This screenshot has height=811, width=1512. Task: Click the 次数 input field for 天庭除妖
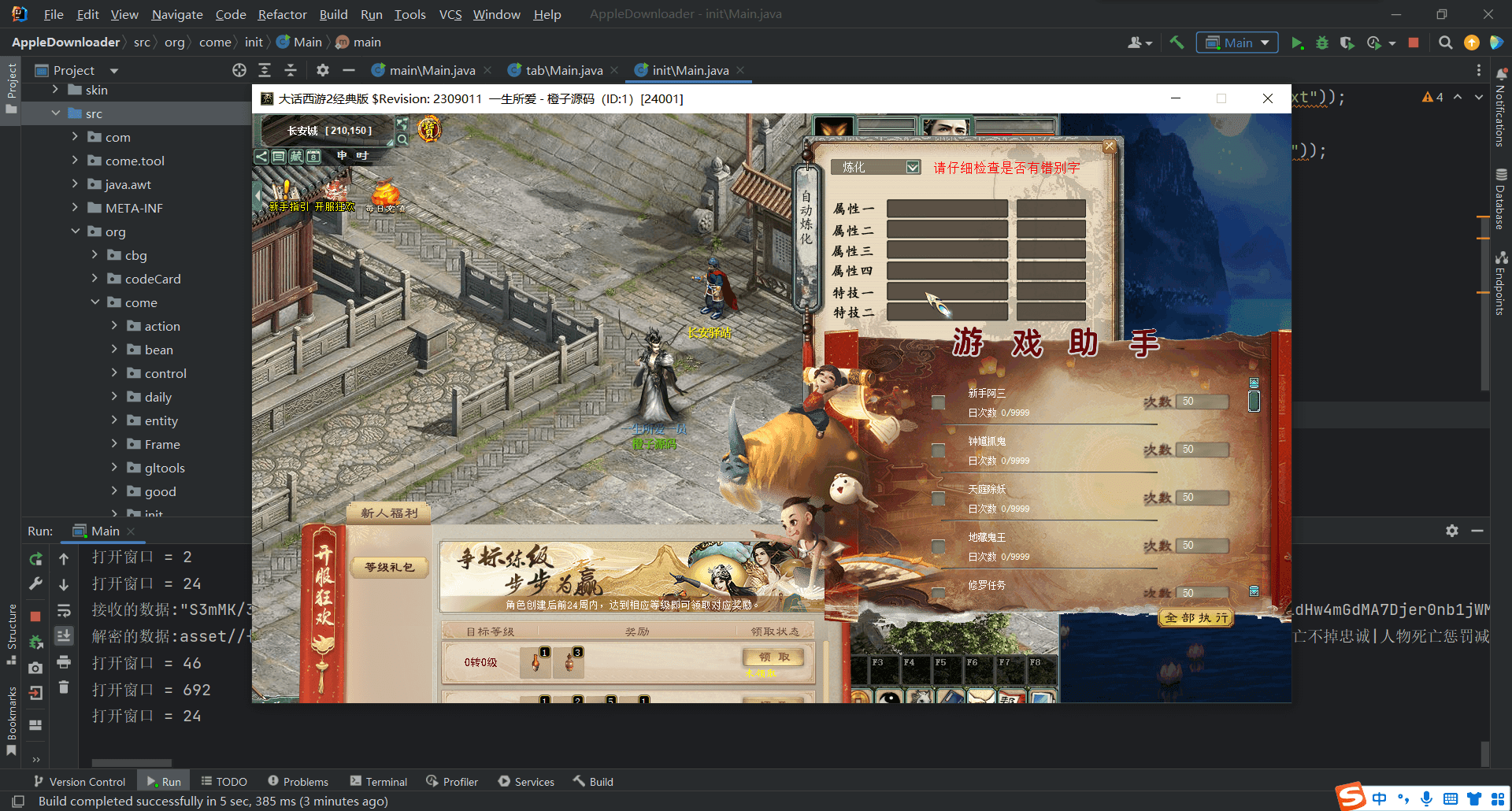(x=1202, y=498)
